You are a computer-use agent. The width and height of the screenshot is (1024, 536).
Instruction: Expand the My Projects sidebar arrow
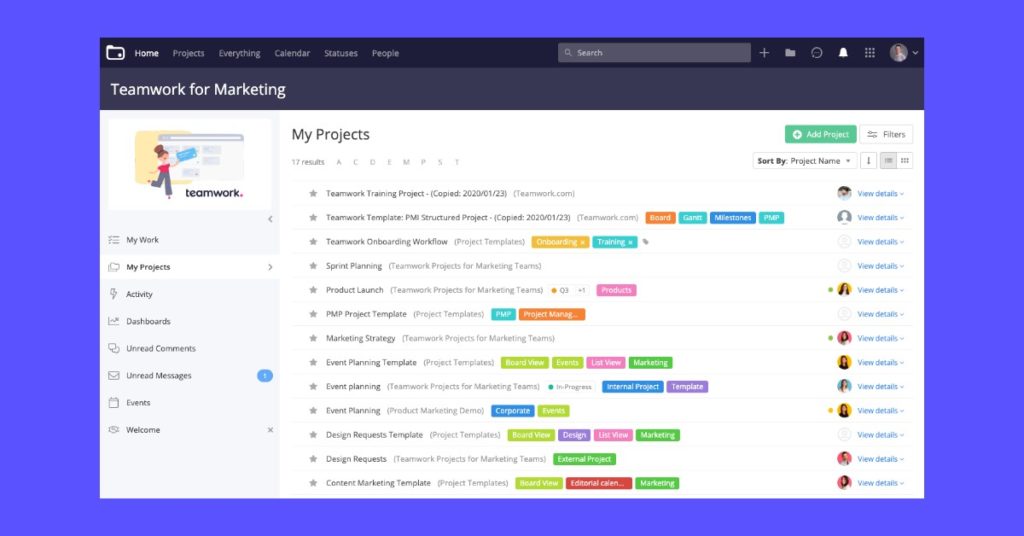270,267
